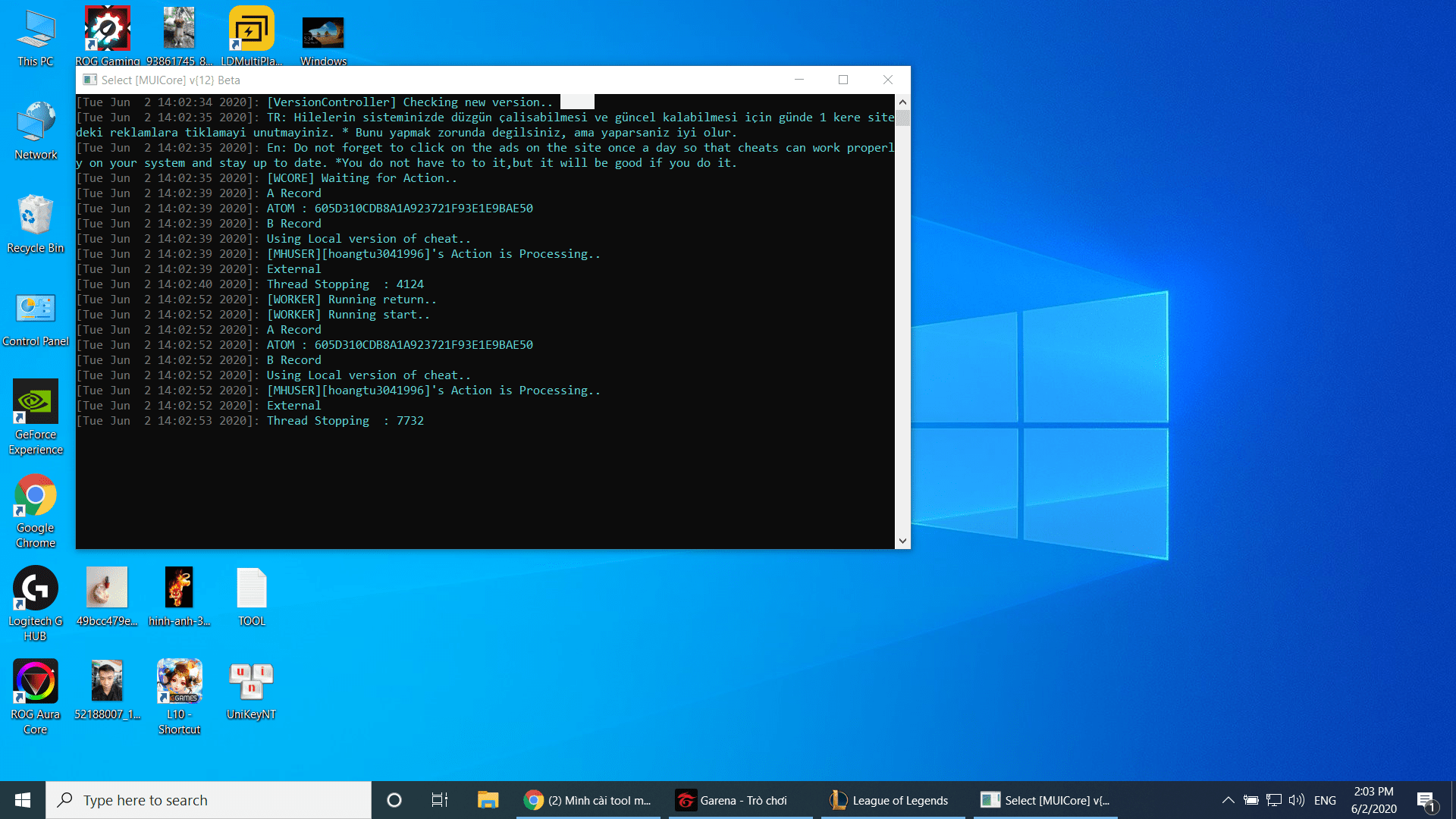Open the volume control tray icon

click(1297, 800)
